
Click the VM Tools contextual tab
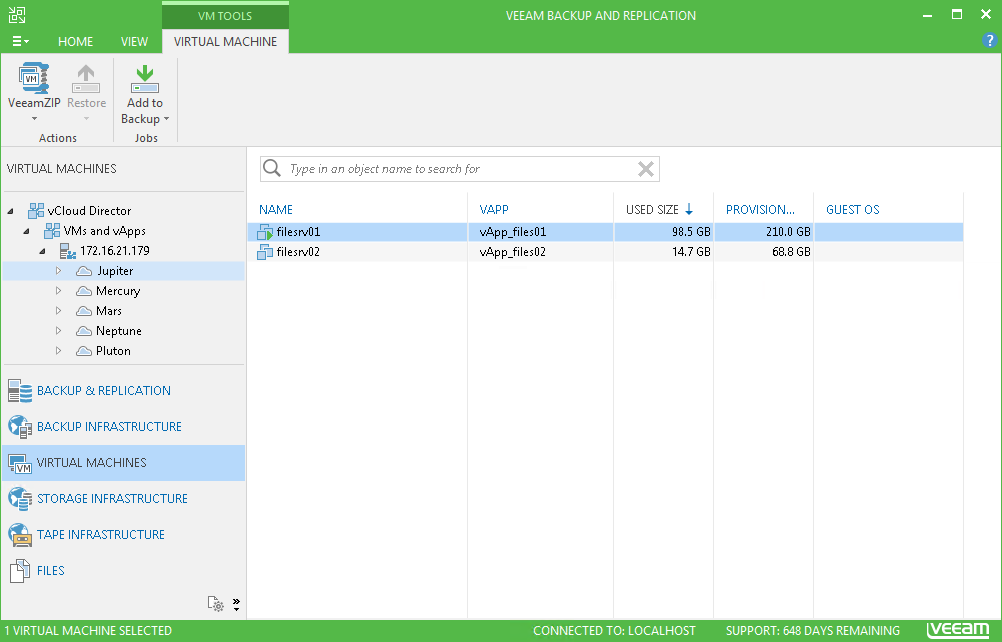(x=225, y=15)
